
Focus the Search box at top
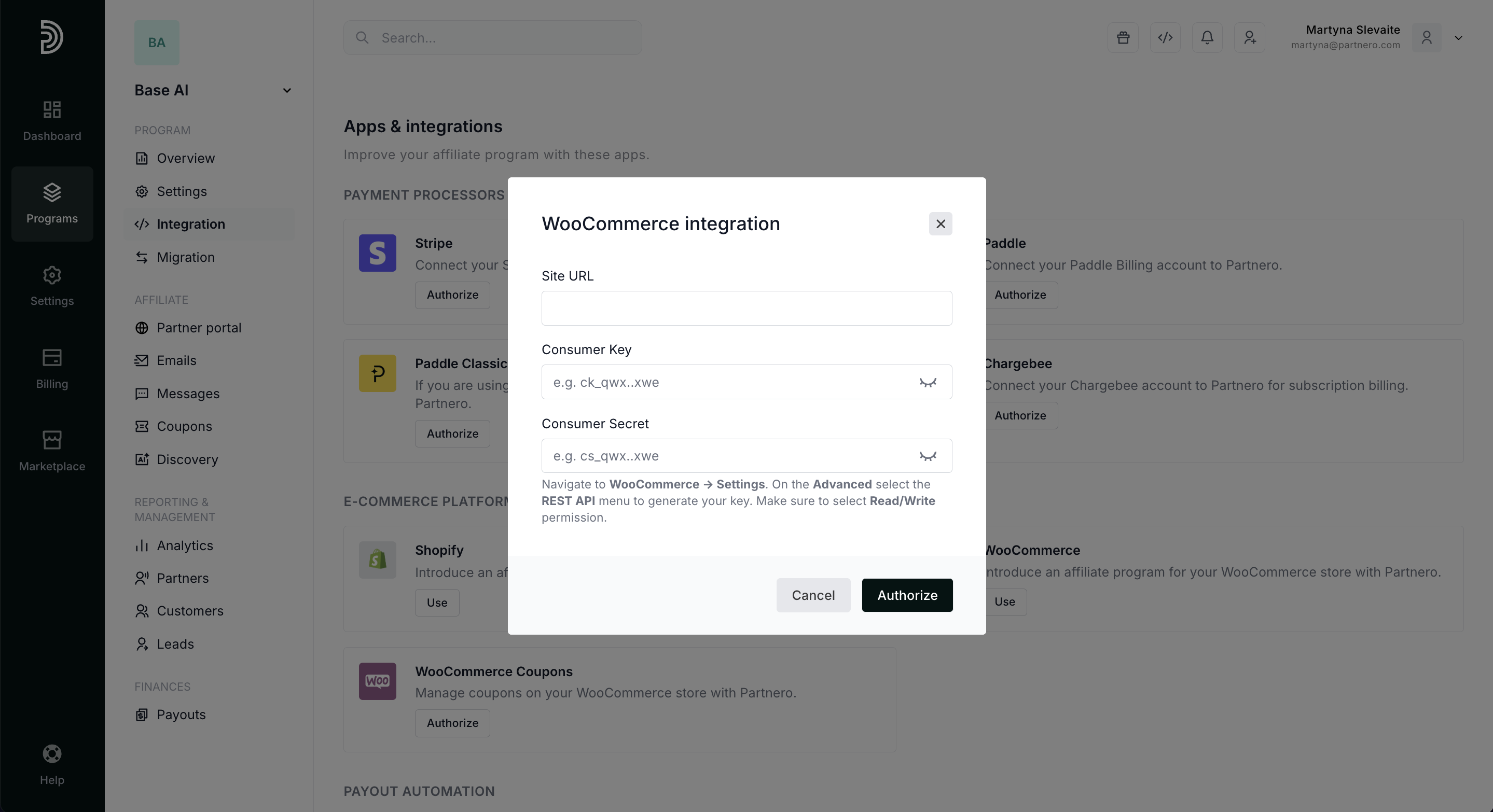tap(493, 38)
